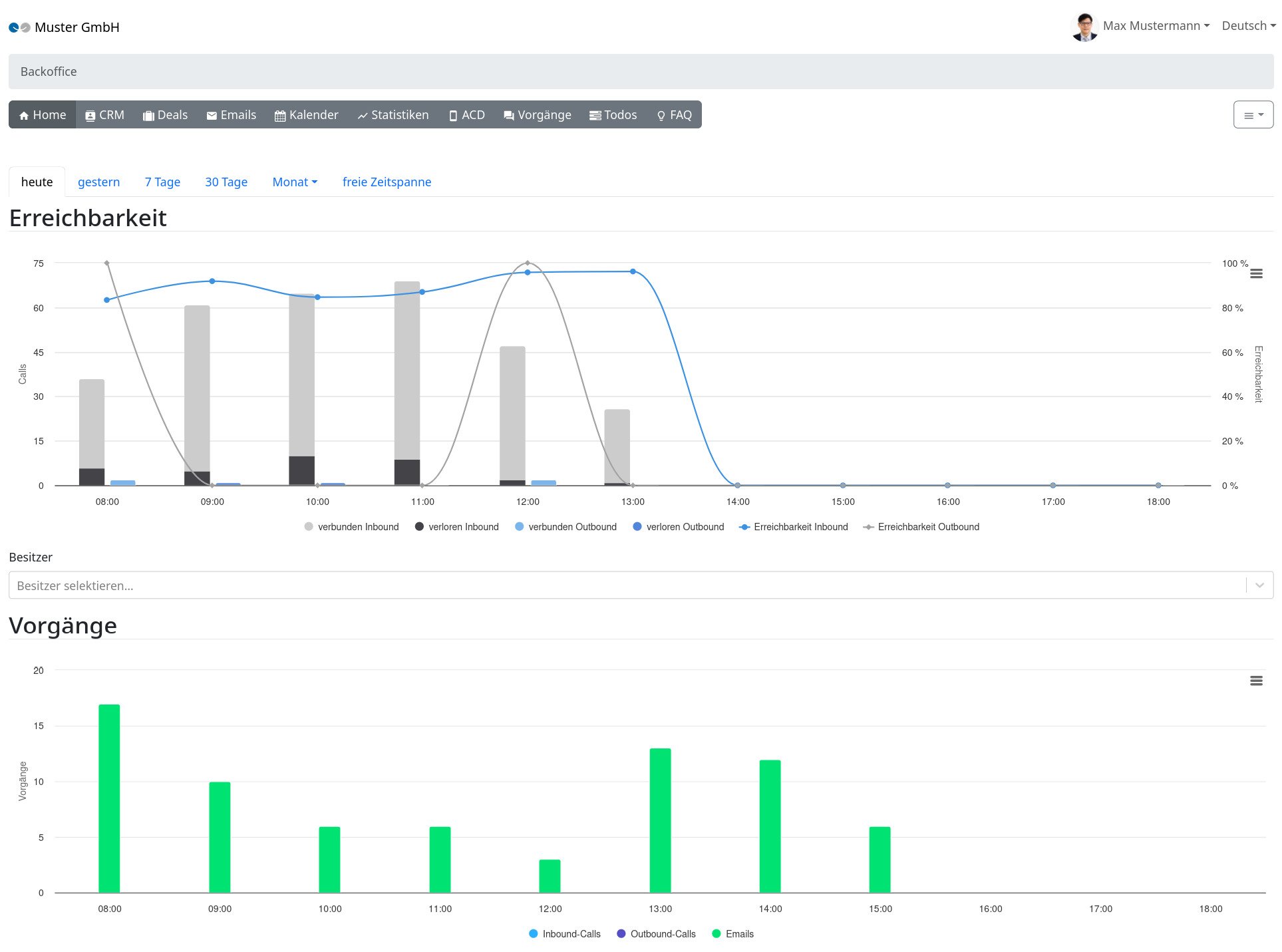Open the CRM navigation item
This screenshot has width=1282, height=952.
tap(104, 115)
